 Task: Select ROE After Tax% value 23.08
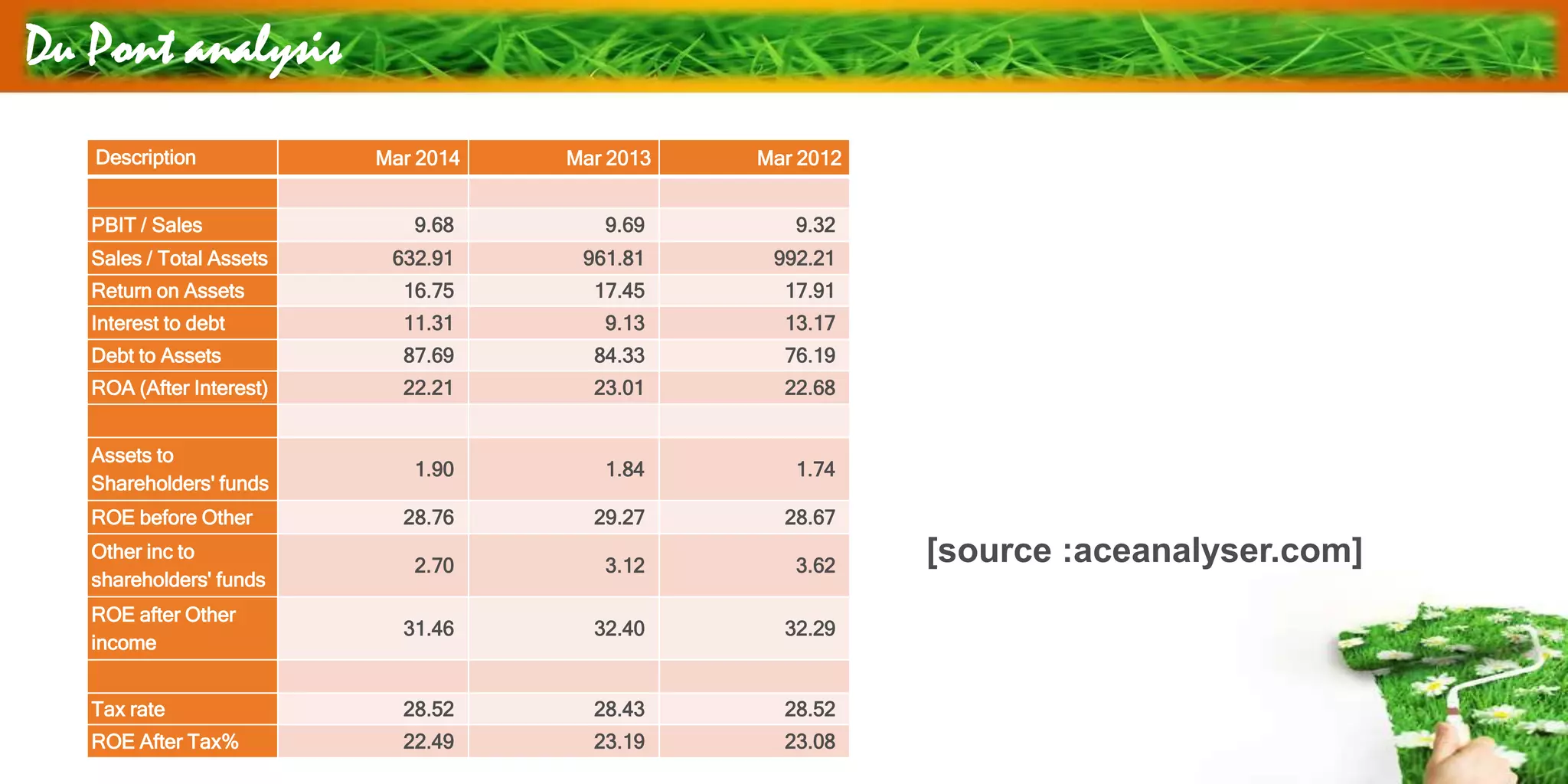[x=810, y=741]
